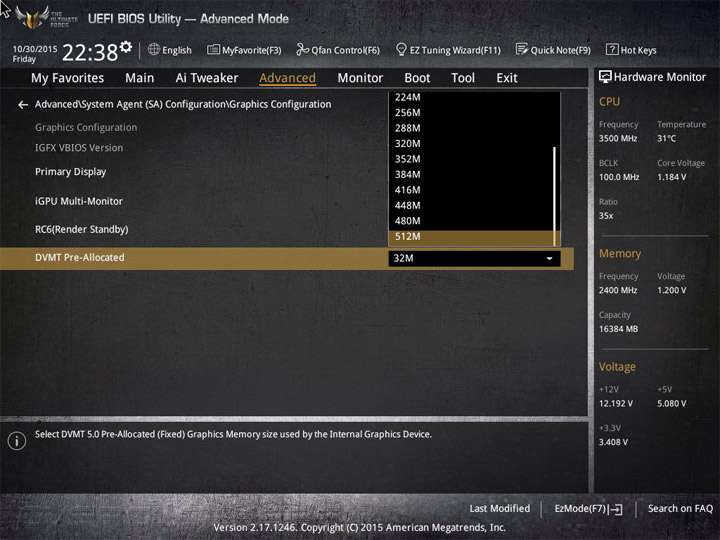The image size is (720, 540).
Task: Click the 22:38 clock display
Action: pyautogui.click(x=90, y=52)
